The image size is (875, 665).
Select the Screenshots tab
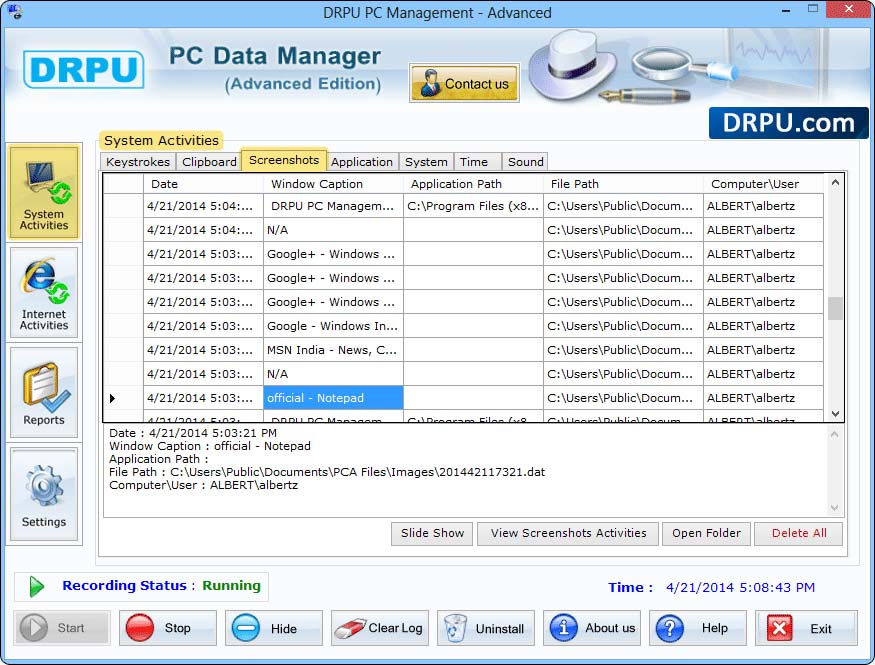point(284,160)
